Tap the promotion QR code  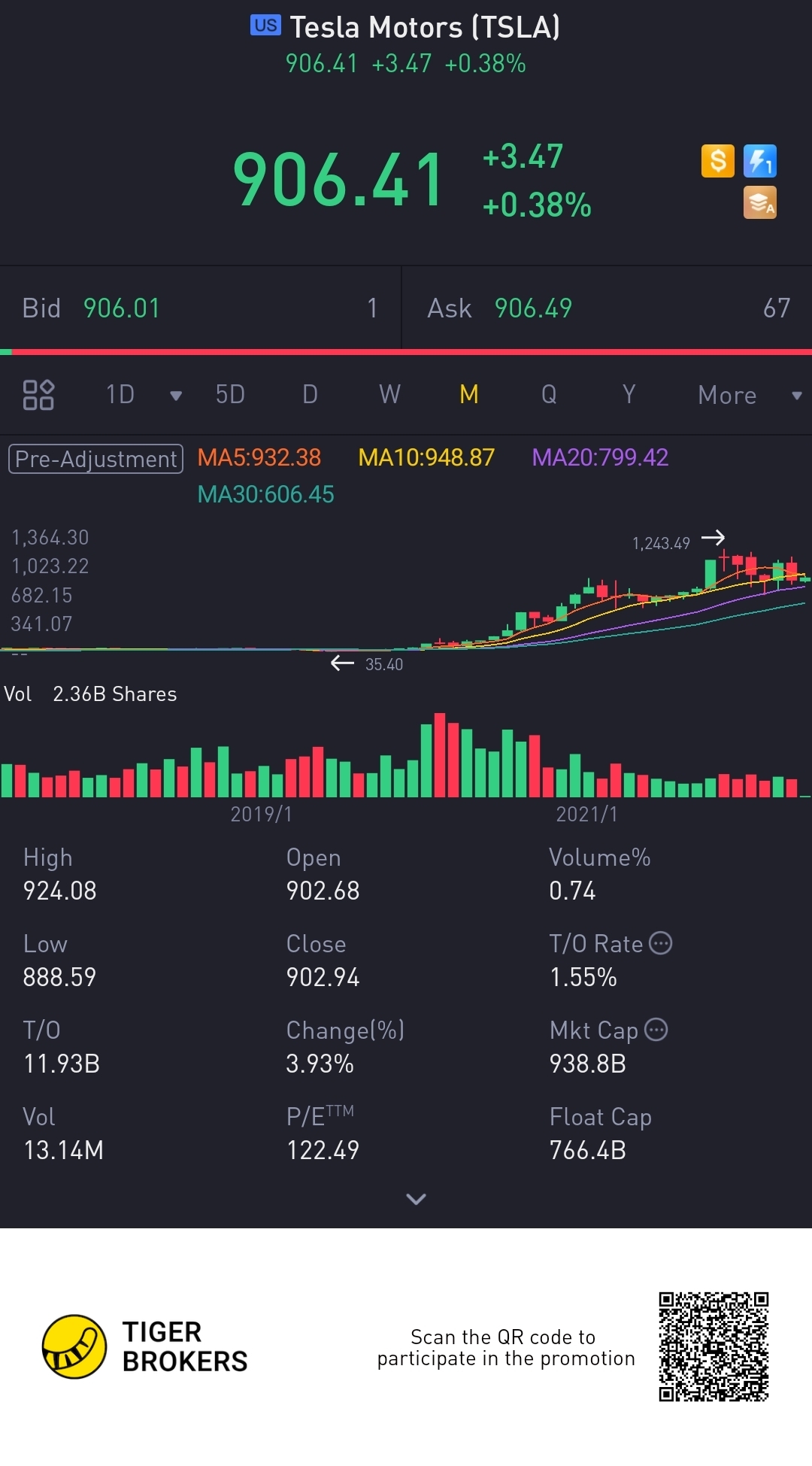[714, 1346]
